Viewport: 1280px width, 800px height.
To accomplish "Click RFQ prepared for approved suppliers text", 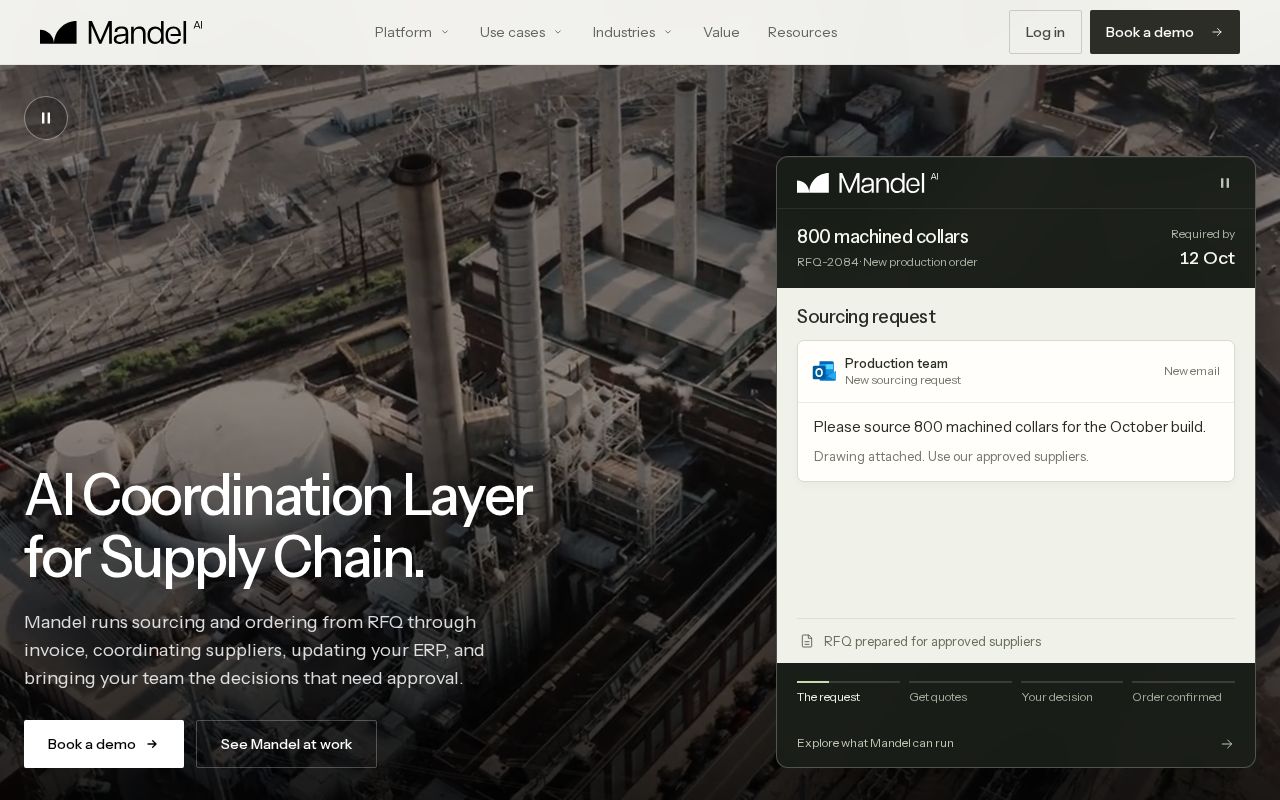I will [x=932, y=641].
